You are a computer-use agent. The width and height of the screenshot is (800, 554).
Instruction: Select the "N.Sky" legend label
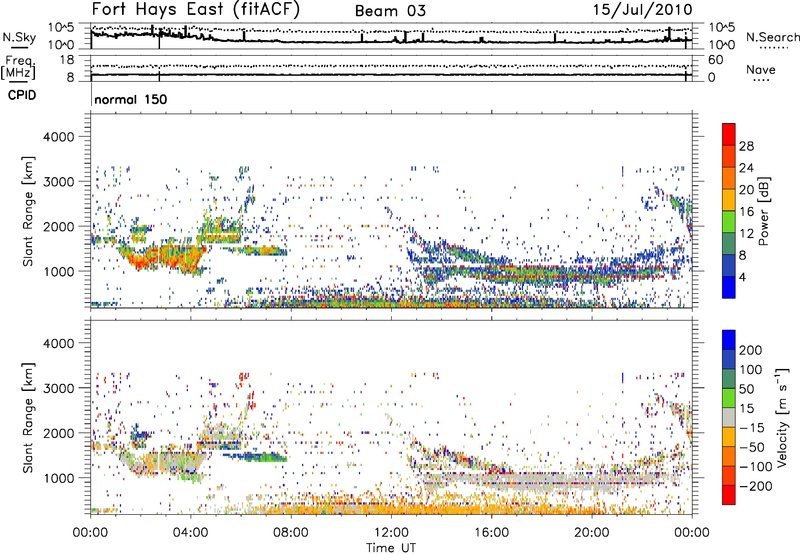19,37
